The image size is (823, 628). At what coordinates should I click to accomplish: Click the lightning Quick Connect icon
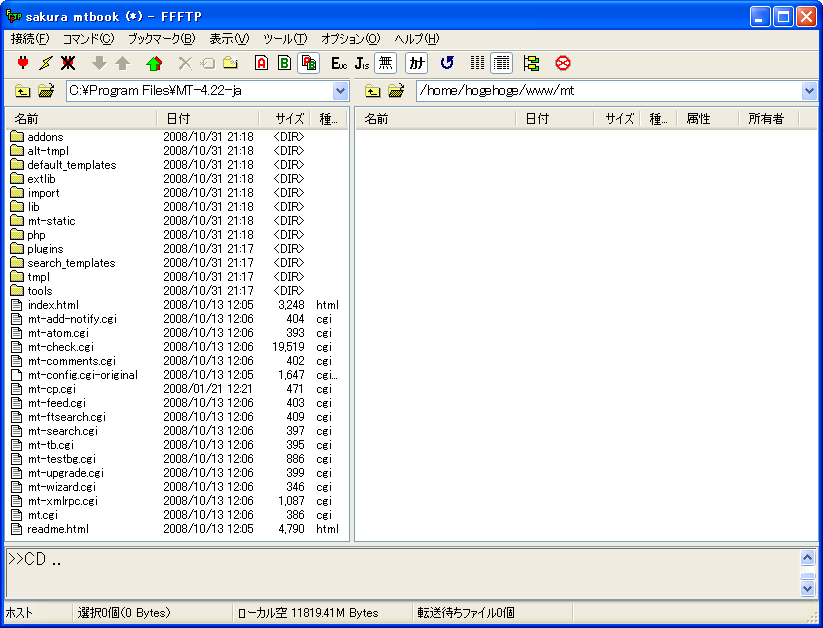coord(46,64)
